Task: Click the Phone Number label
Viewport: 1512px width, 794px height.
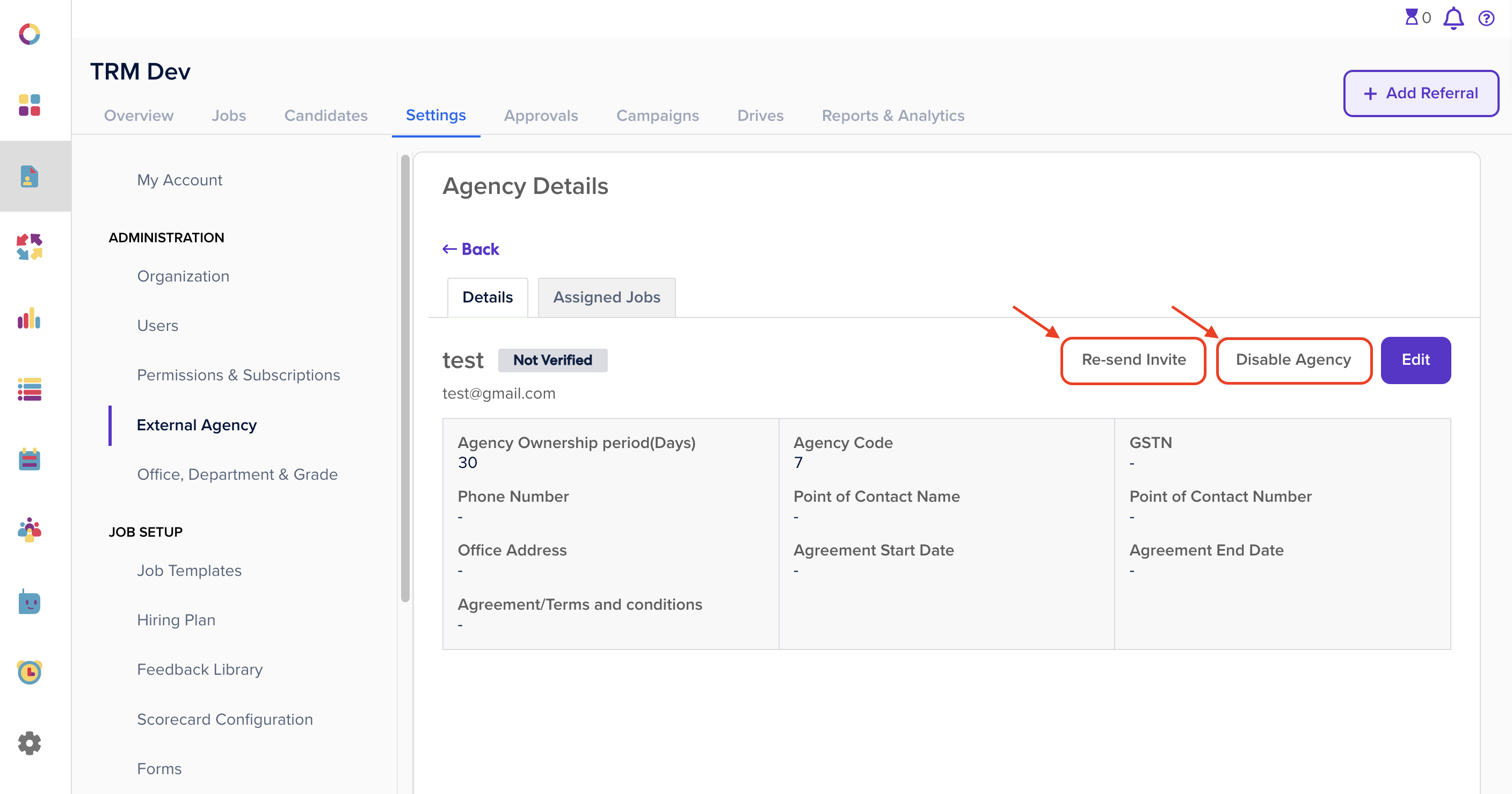Action: click(513, 496)
